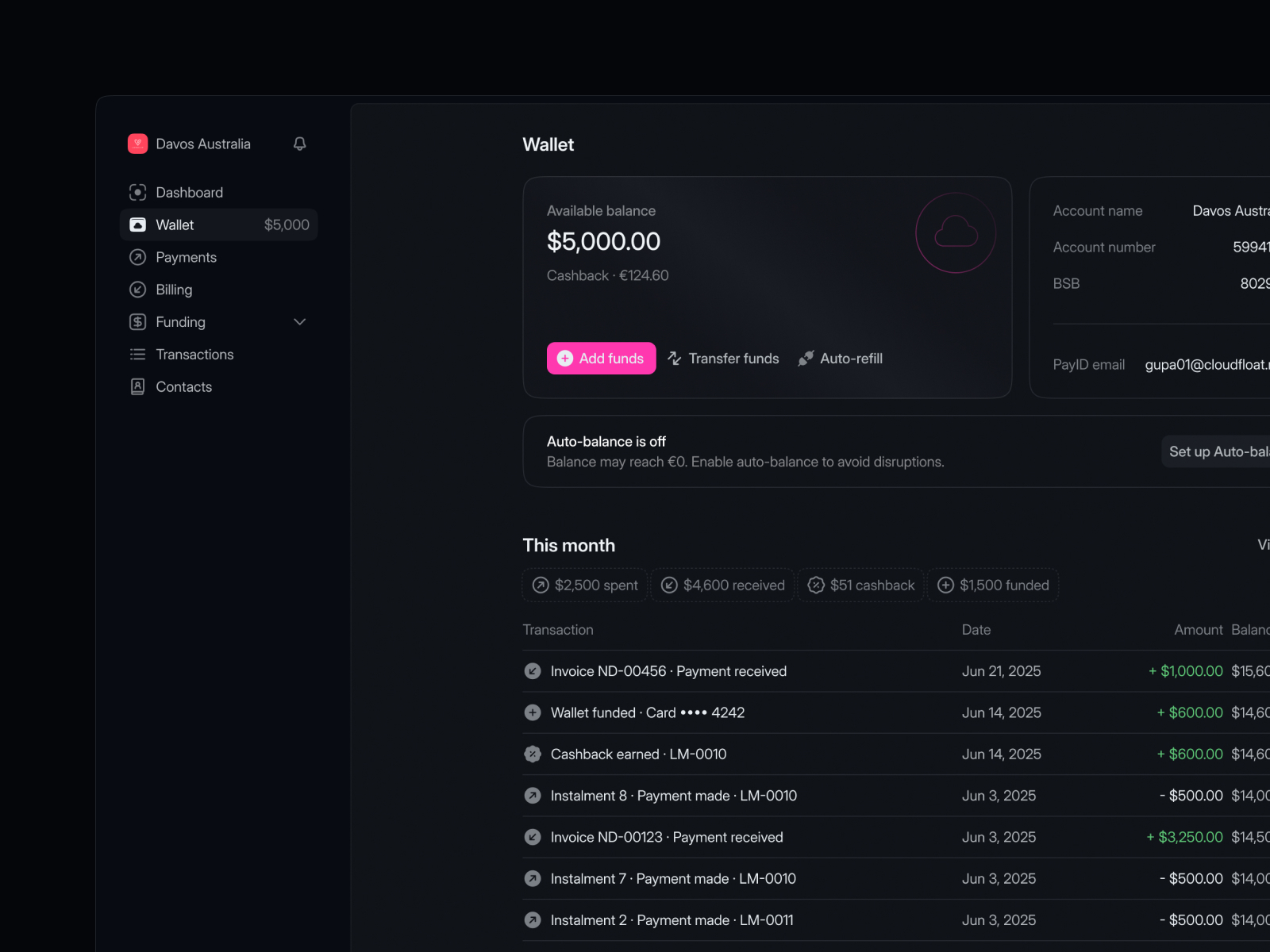Select the $1,500 funded filter chip
Image resolution: width=1270 pixels, height=952 pixels.
click(993, 585)
